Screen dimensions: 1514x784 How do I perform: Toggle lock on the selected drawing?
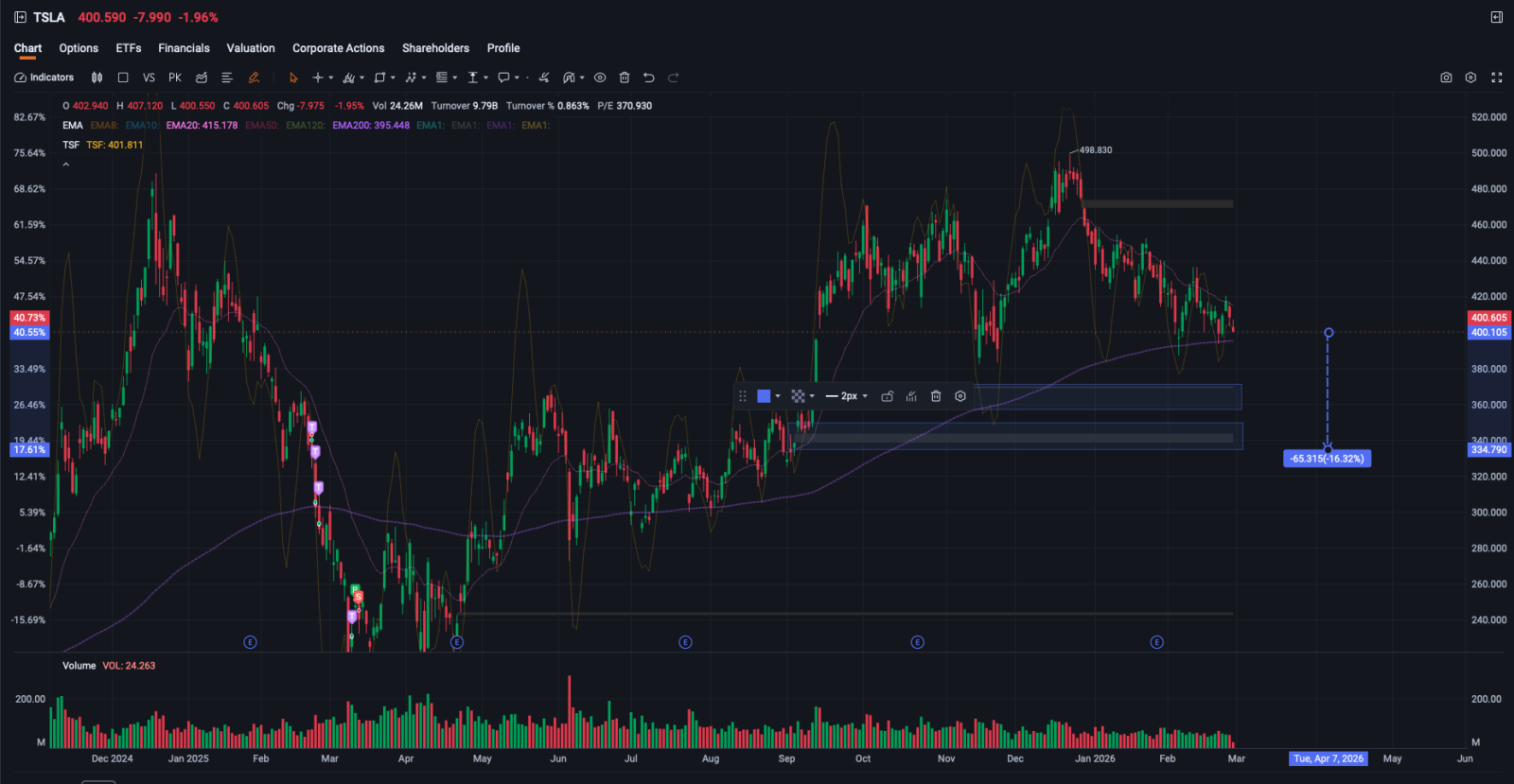[x=887, y=396]
